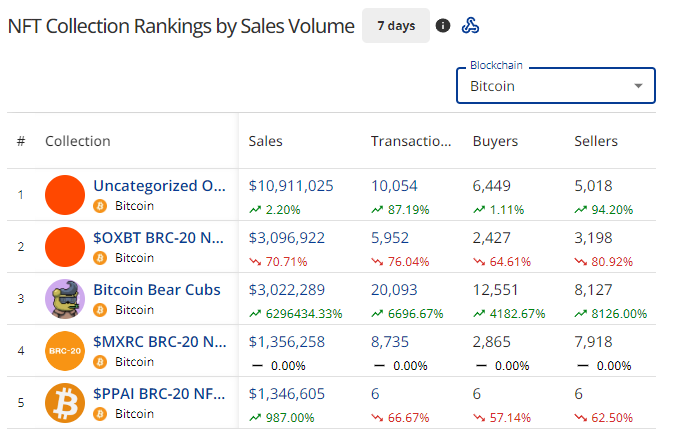This screenshot has height=429, width=681.
Task: Click the blue network share icon
Action: [470, 26]
